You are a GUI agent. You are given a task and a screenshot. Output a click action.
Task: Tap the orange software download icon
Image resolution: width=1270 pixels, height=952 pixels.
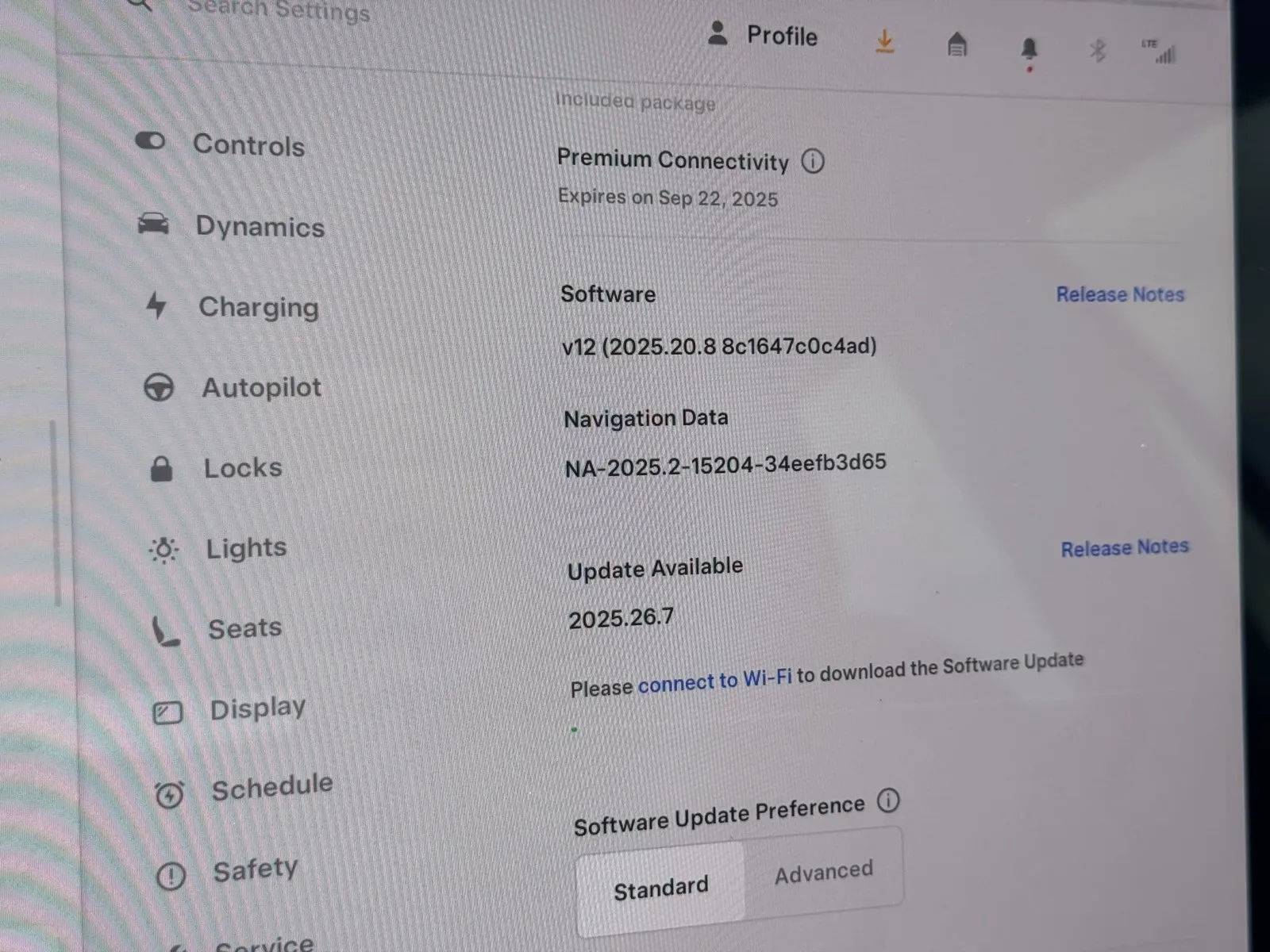pyautogui.click(x=884, y=41)
